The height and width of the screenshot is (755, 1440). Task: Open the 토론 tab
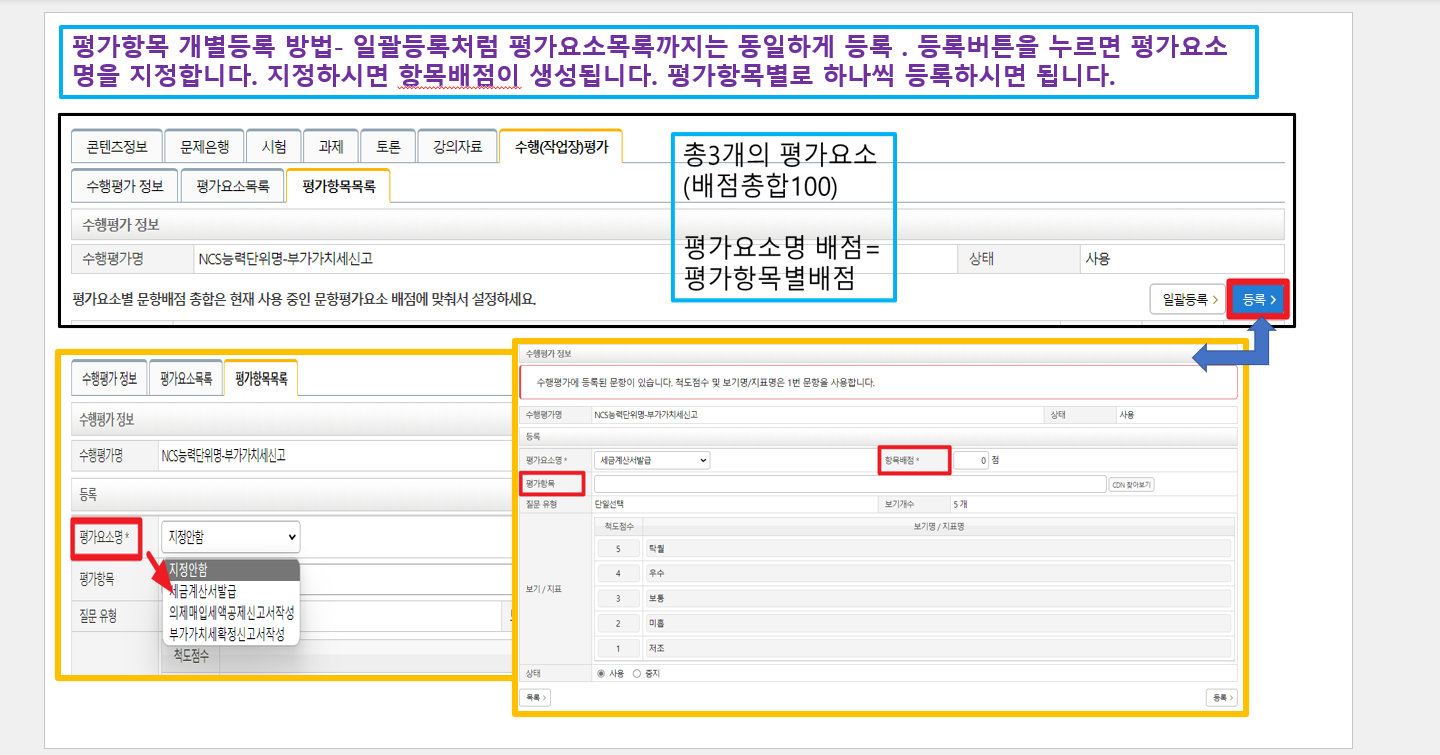[388, 147]
